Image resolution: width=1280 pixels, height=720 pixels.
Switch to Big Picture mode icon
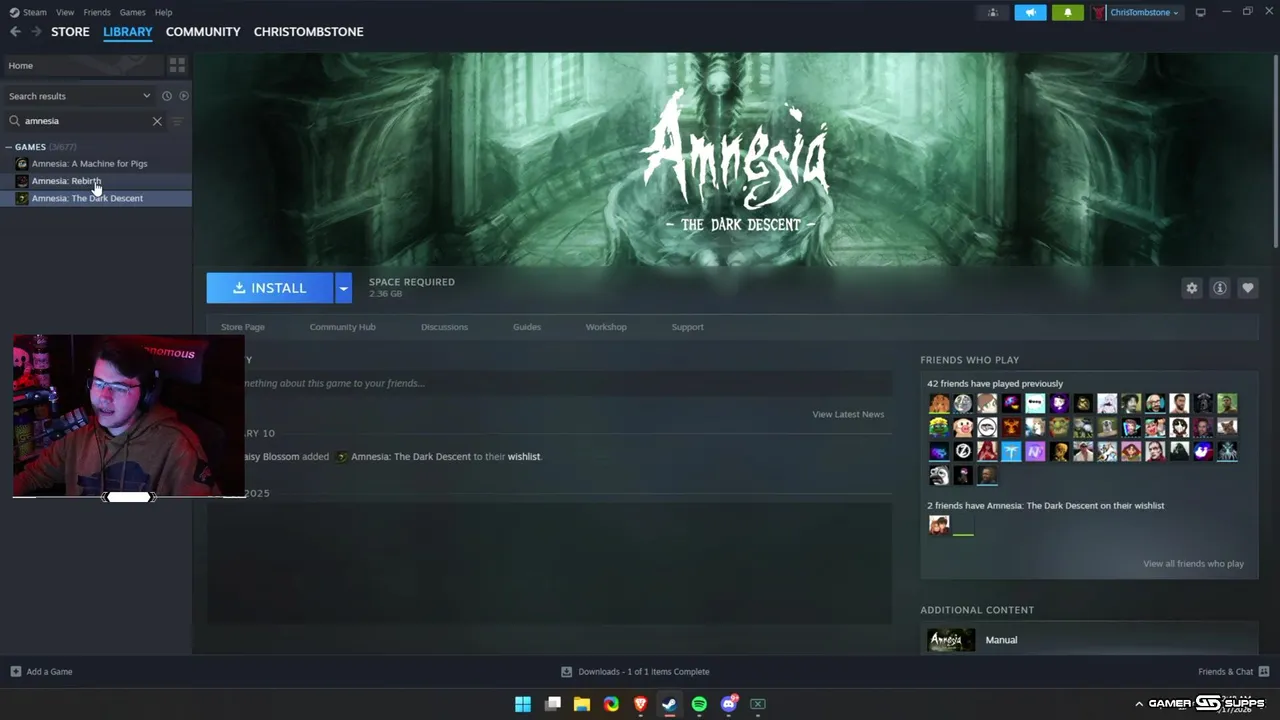pyautogui.click(x=1201, y=12)
